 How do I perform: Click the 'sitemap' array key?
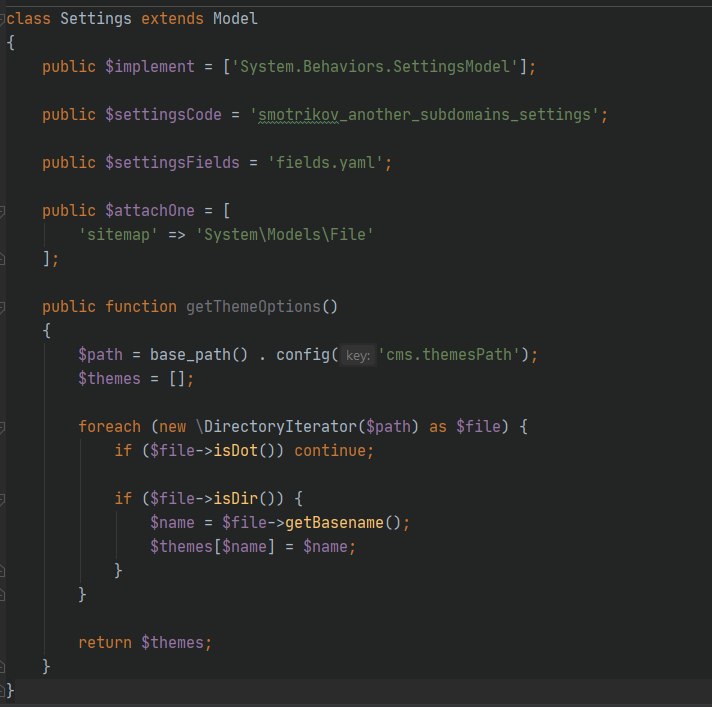[x=118, y=235]
